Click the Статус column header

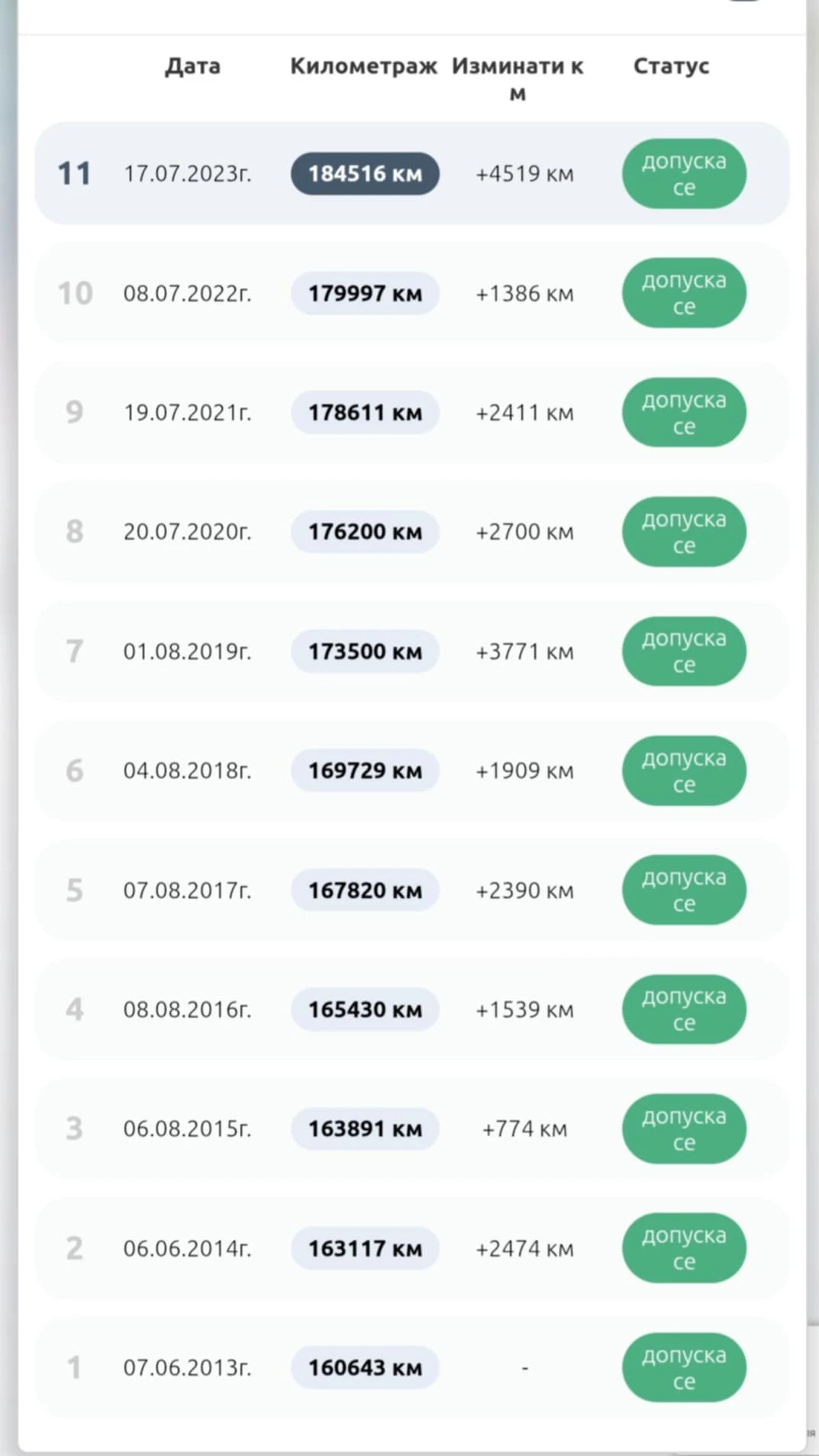pyautogui.click(x=671, y=66)
